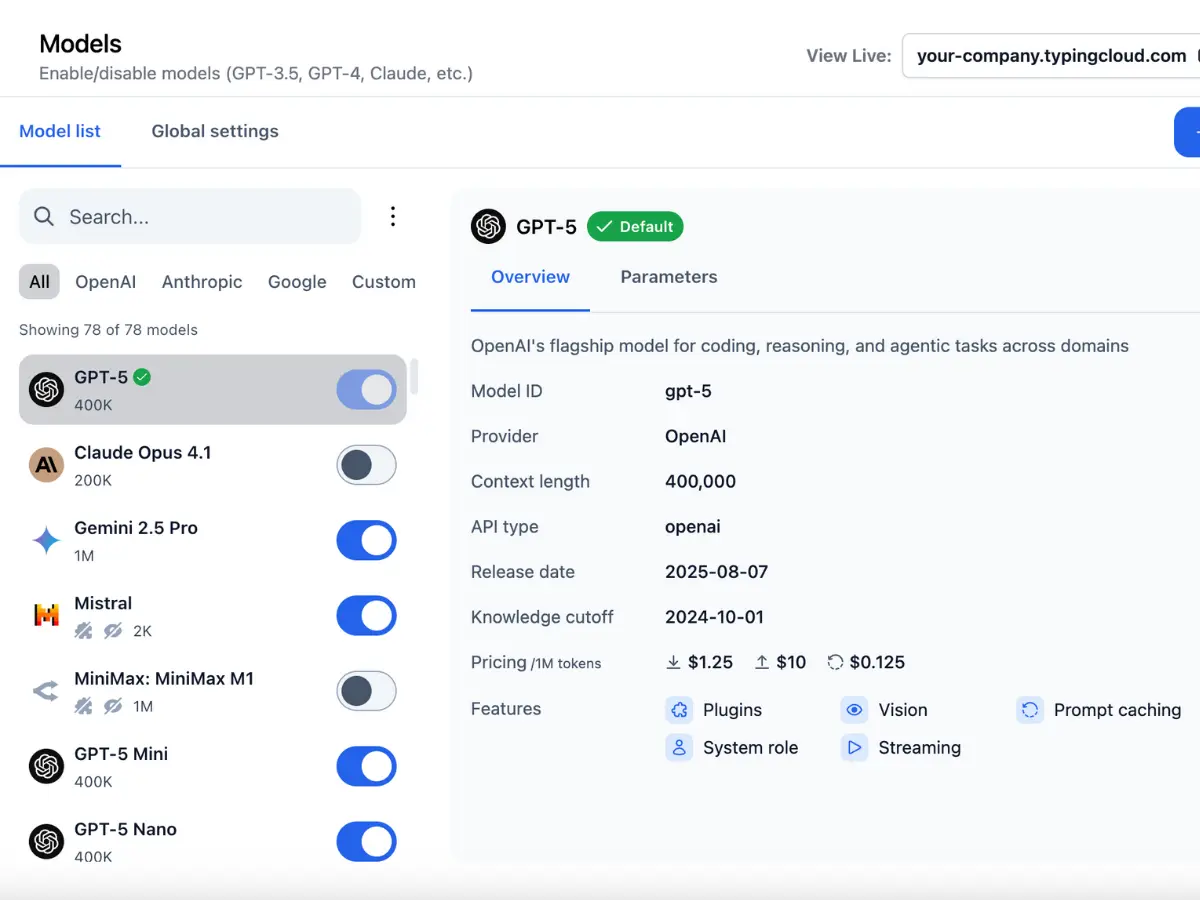Click the "Showing 78 of 78 models" text
This screenshot has width=1200, height=900.
click(108, 330)
